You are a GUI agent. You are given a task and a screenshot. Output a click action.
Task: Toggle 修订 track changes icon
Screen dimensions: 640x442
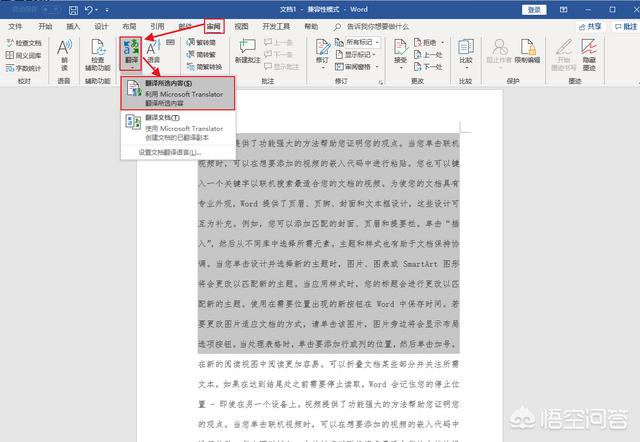point(322,48)
